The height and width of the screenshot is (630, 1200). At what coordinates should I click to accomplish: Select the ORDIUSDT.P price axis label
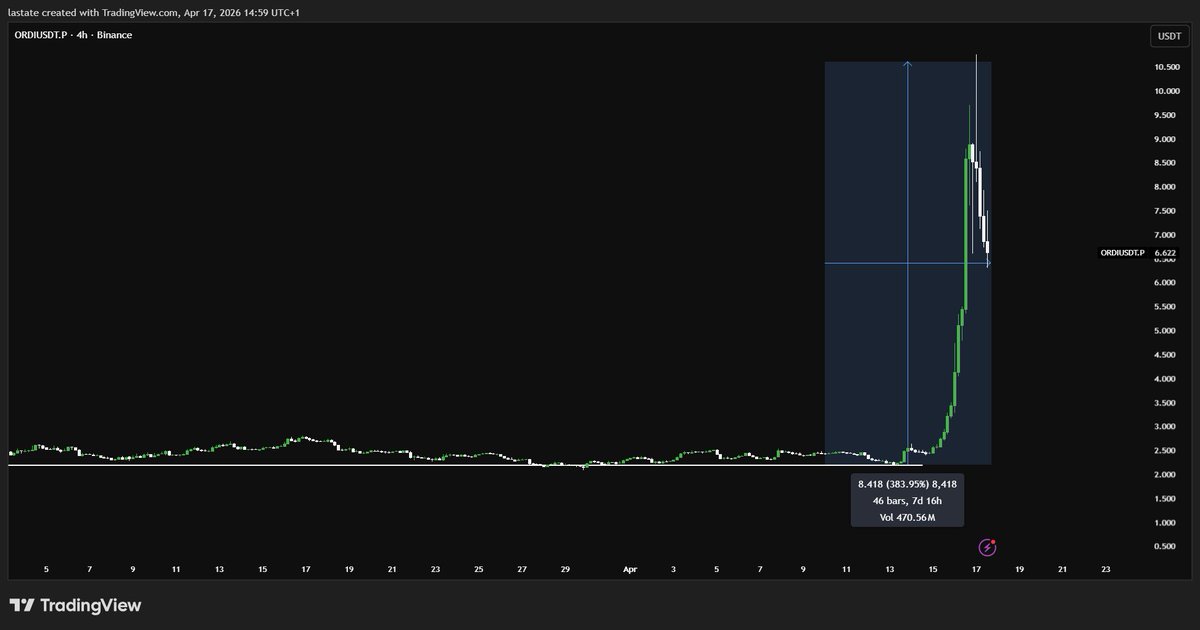pyautogui.click(x=1123, y=253)
